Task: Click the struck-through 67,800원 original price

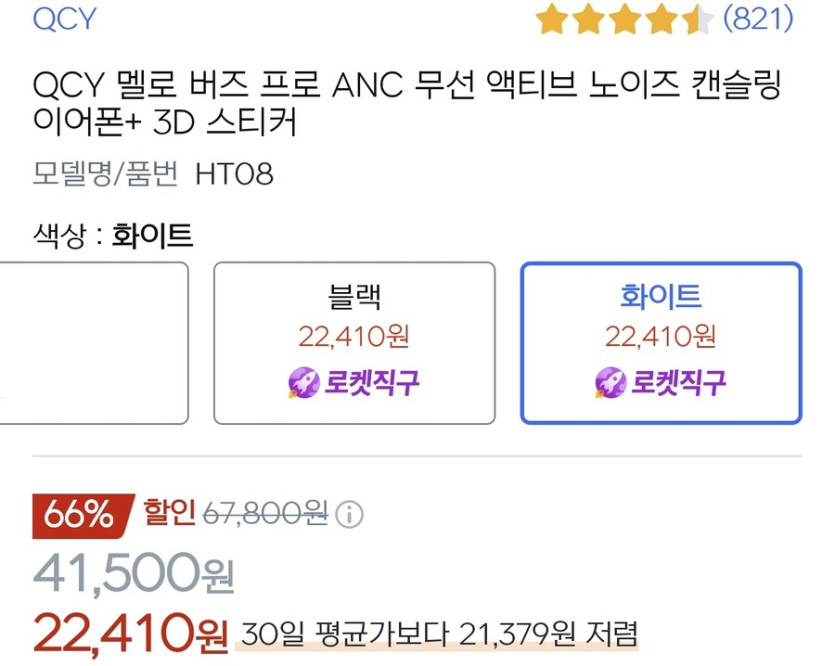Action: tap(266, 514)
